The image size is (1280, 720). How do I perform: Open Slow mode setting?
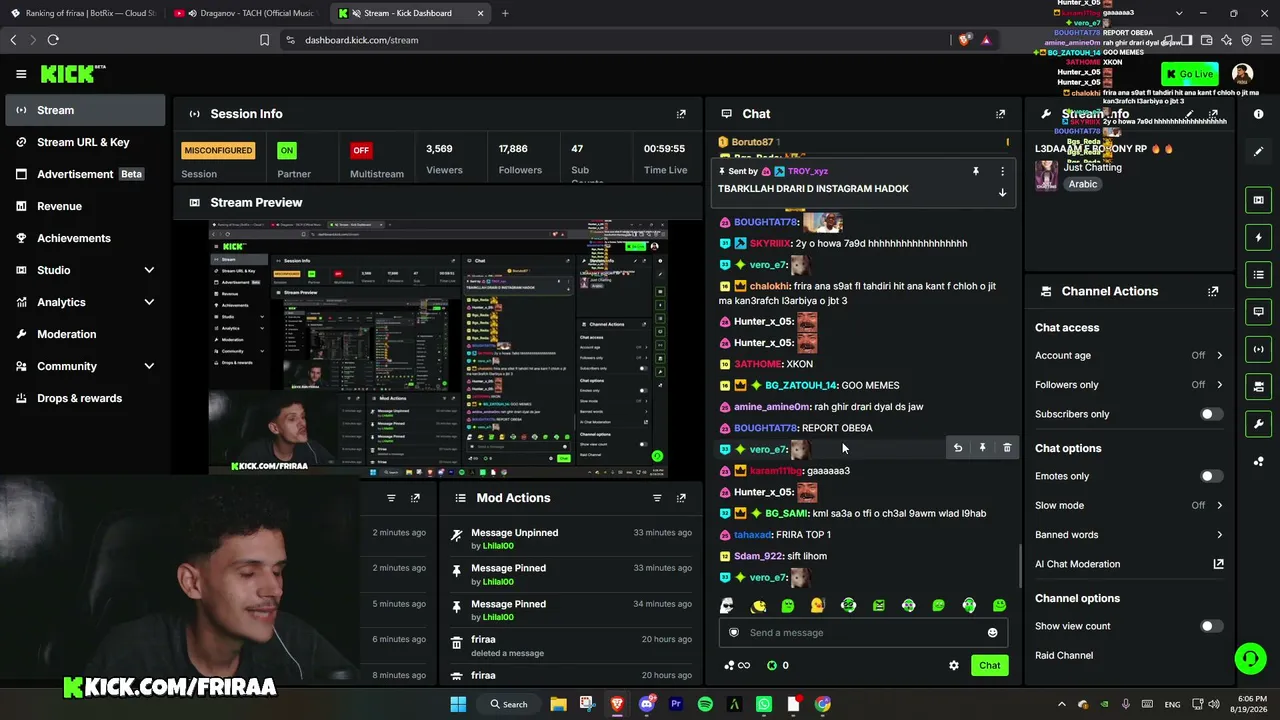(x=1129, y=506)
